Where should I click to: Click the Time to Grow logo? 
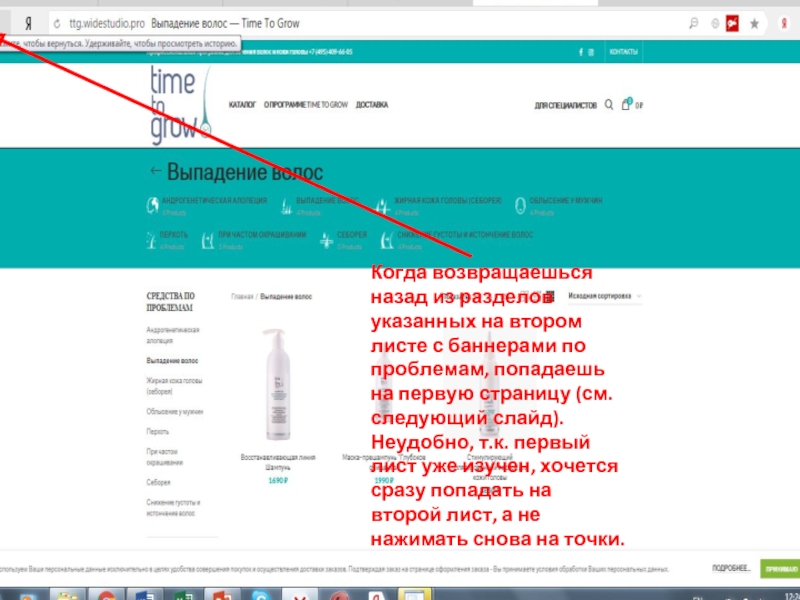click(180, 106)
